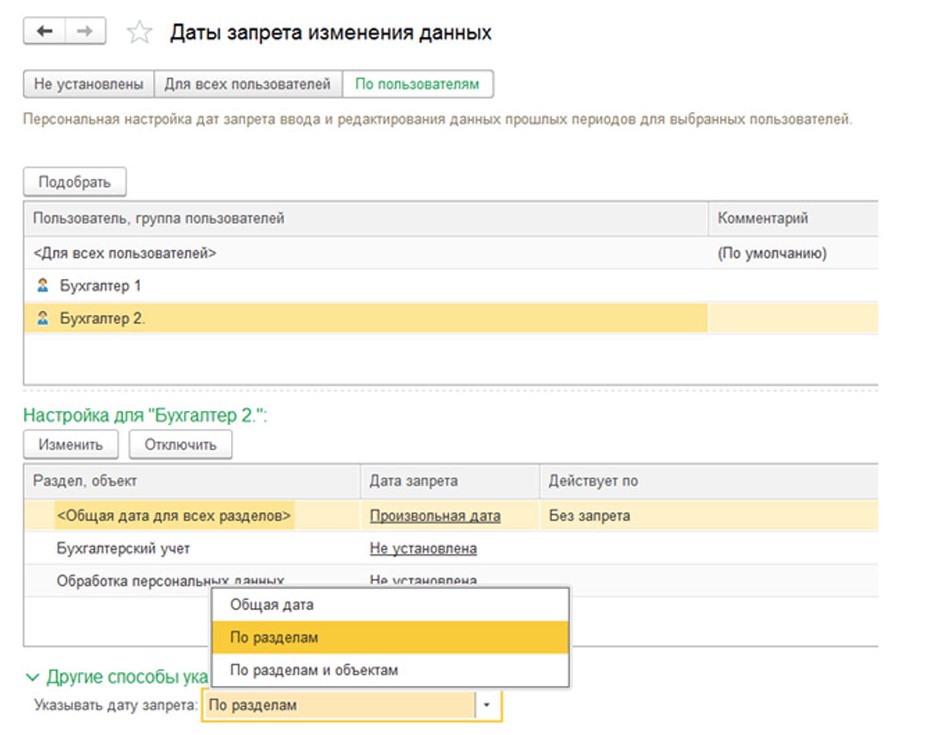Viewport: 929px width, 735px height.
Task: Add page to favorites with star icon
Action: click(x=139, y=33)
